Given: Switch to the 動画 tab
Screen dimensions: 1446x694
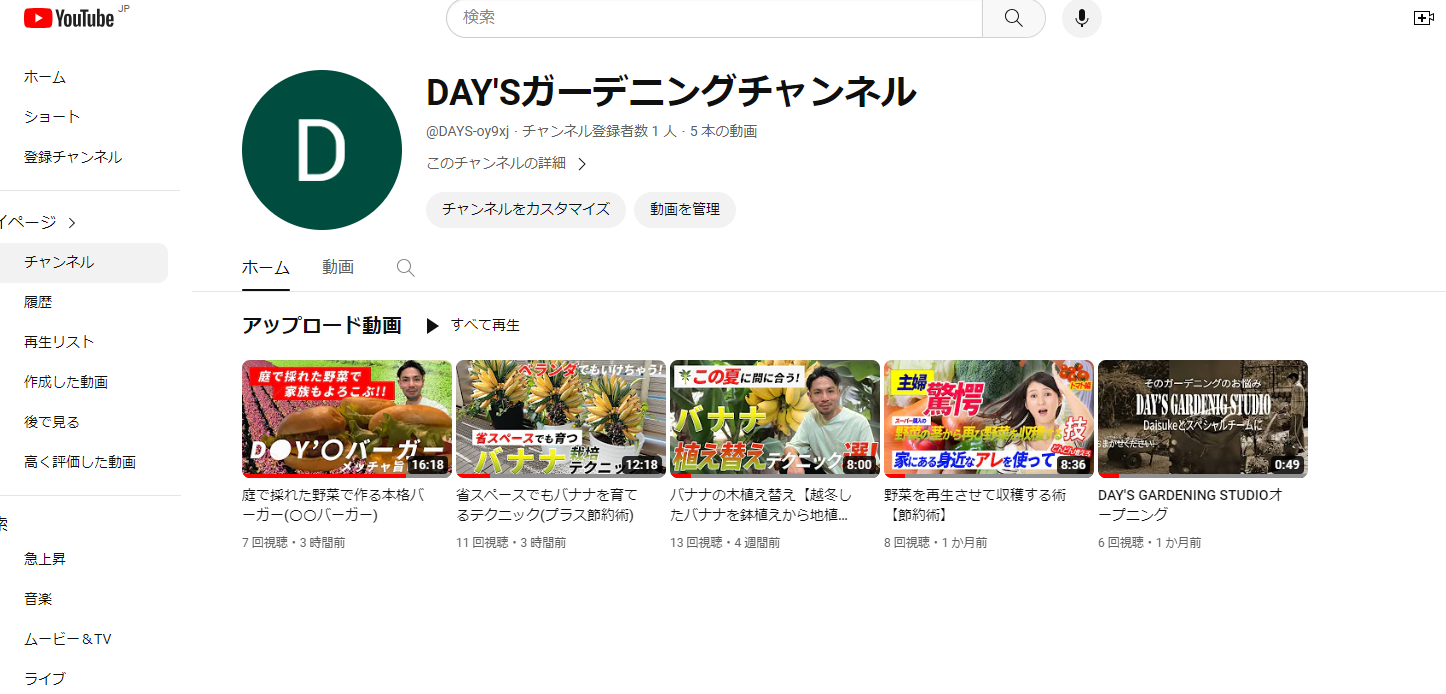Looking at the screenshot, I should click(338, 267).
